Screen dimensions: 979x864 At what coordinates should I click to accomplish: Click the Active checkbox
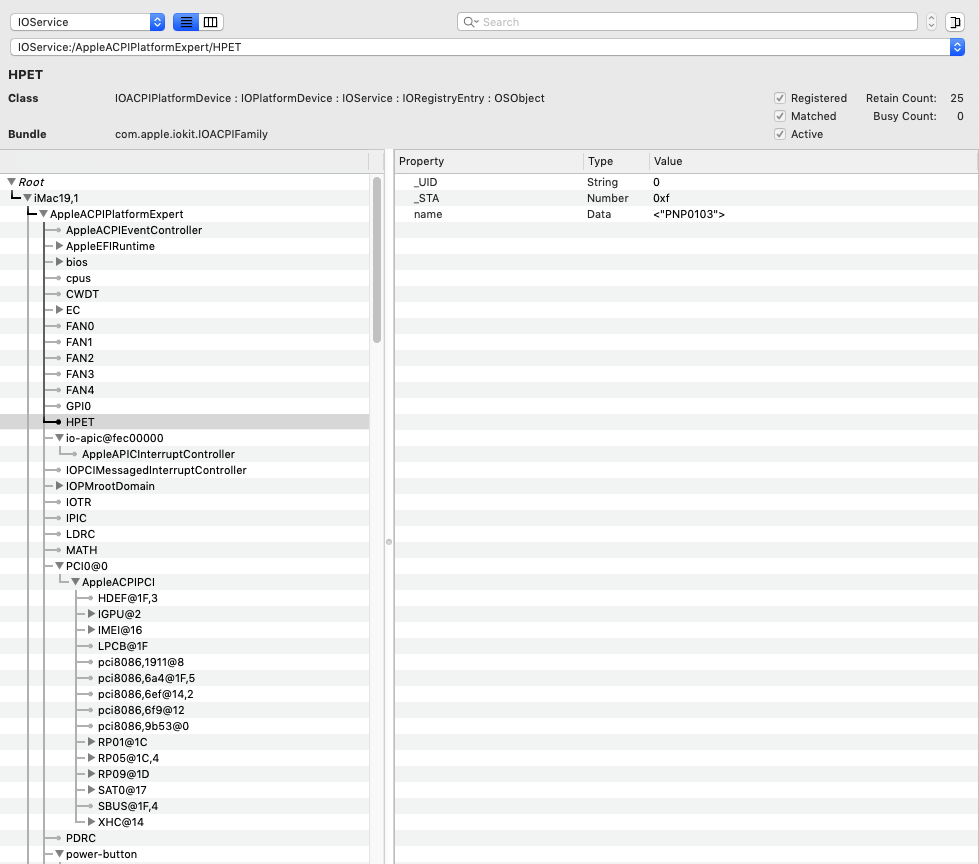pyautogui.click(x=780, y=134)
